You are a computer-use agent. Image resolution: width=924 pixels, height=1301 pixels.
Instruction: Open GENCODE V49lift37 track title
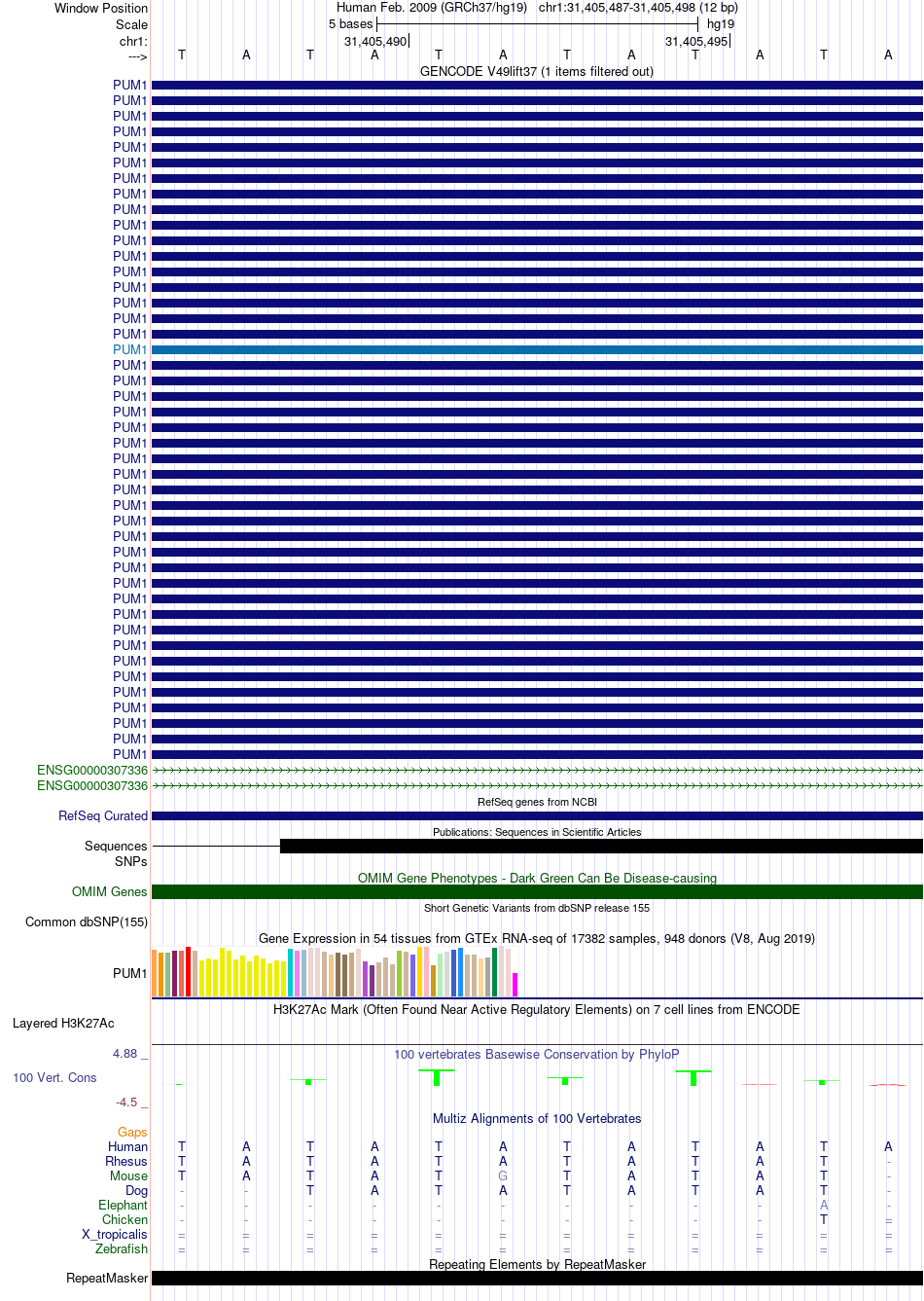pyautogui.click(x=537, y=71)
